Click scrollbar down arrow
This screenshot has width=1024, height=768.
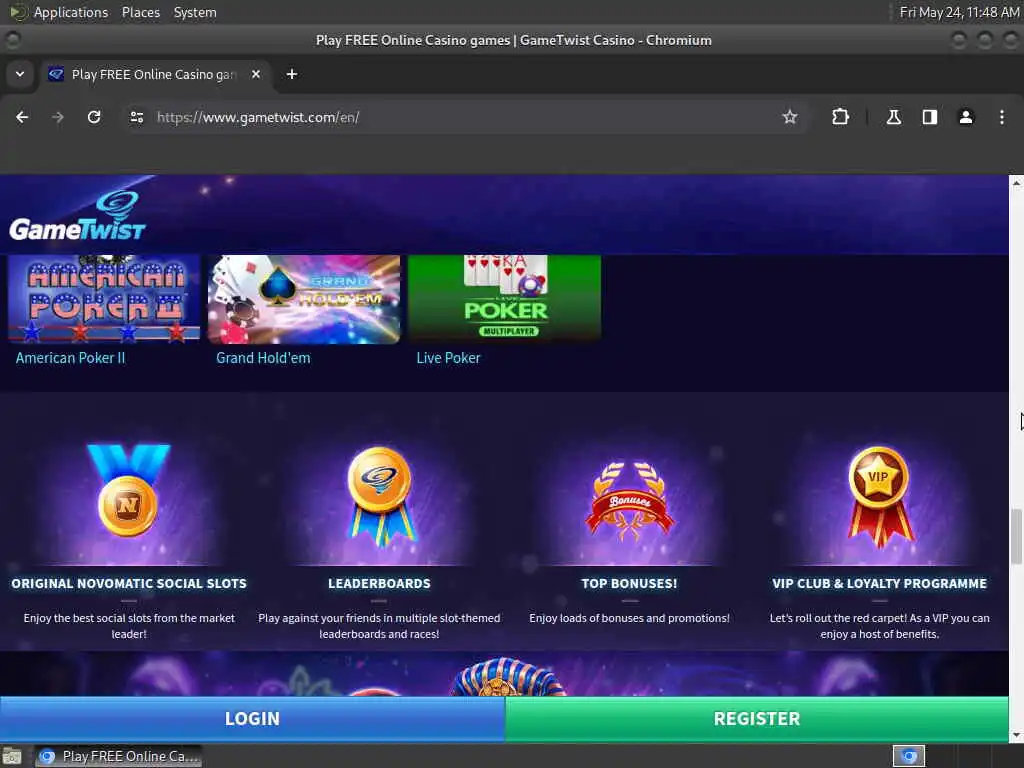[1016, 735]
